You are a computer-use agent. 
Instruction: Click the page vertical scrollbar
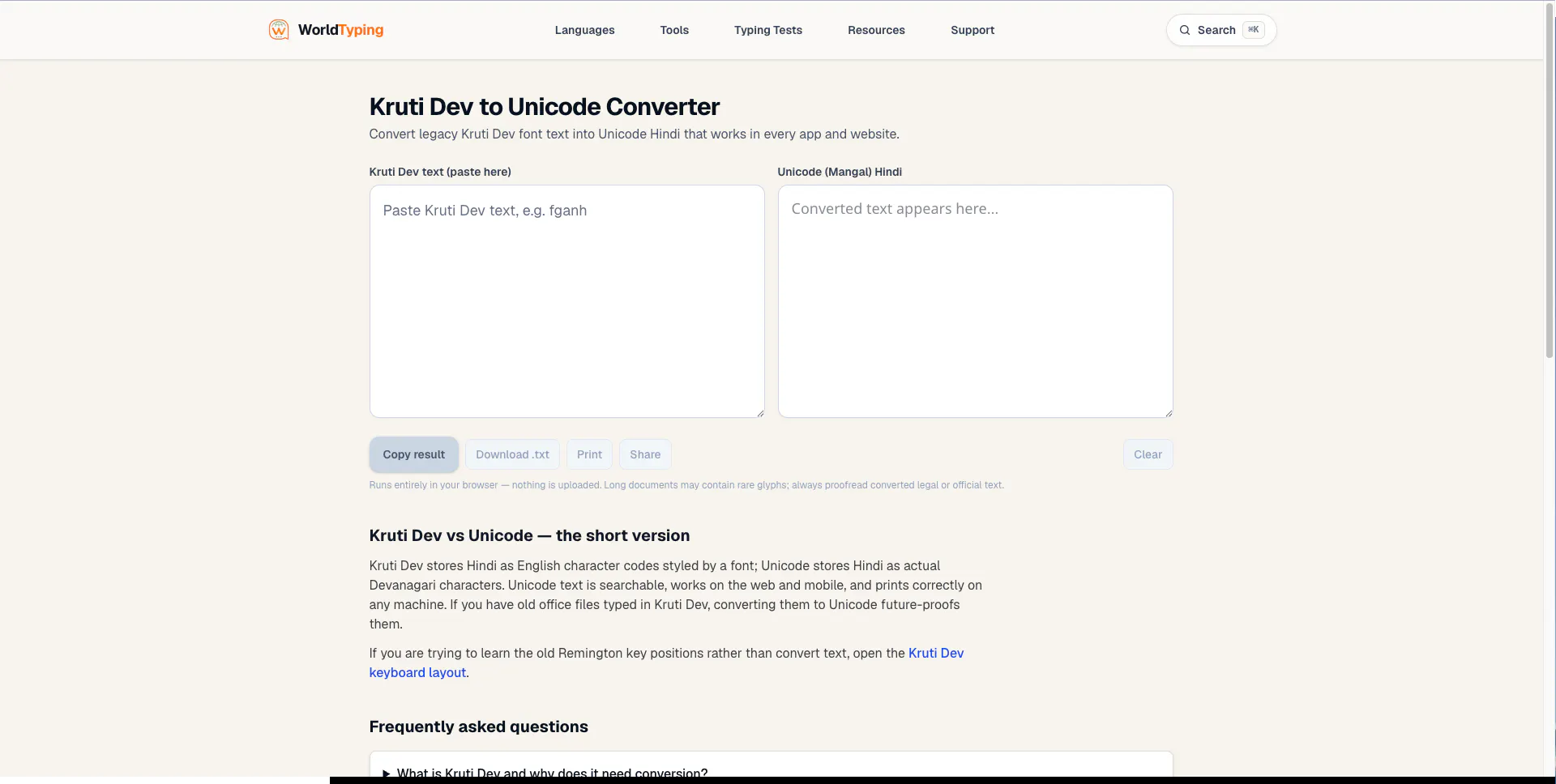point(1550,180)
